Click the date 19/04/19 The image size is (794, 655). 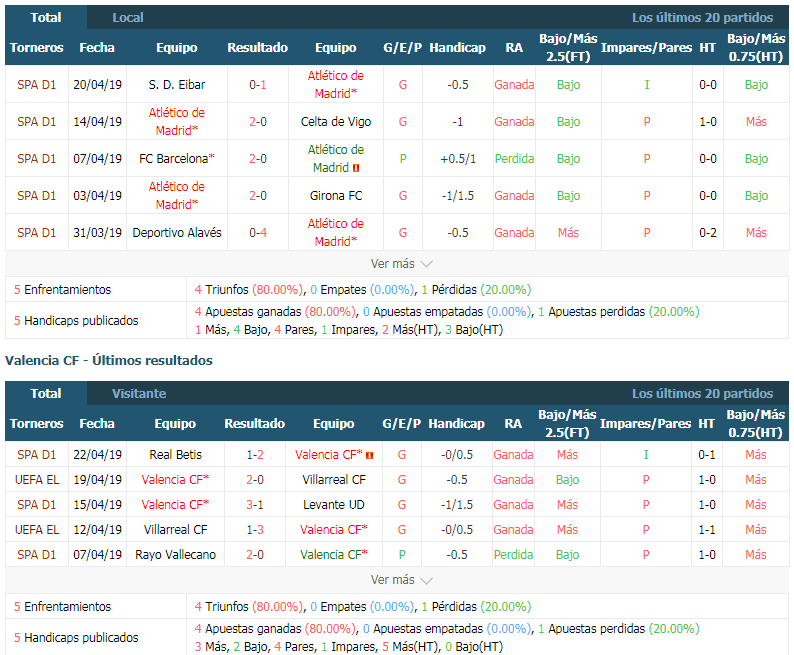click(97, 479)
